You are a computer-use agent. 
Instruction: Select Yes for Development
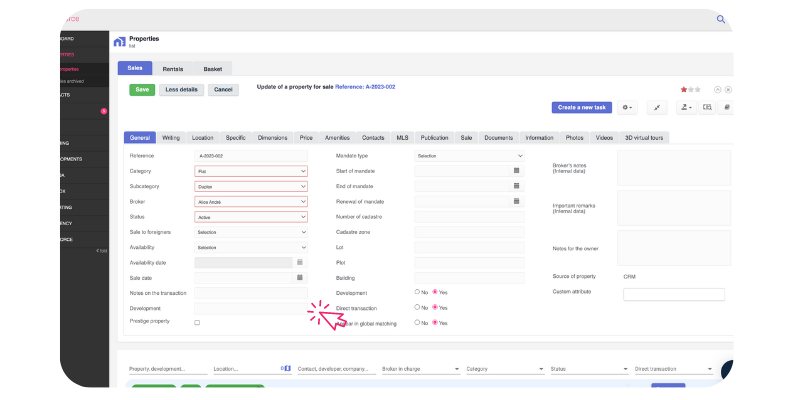[435, 292]
